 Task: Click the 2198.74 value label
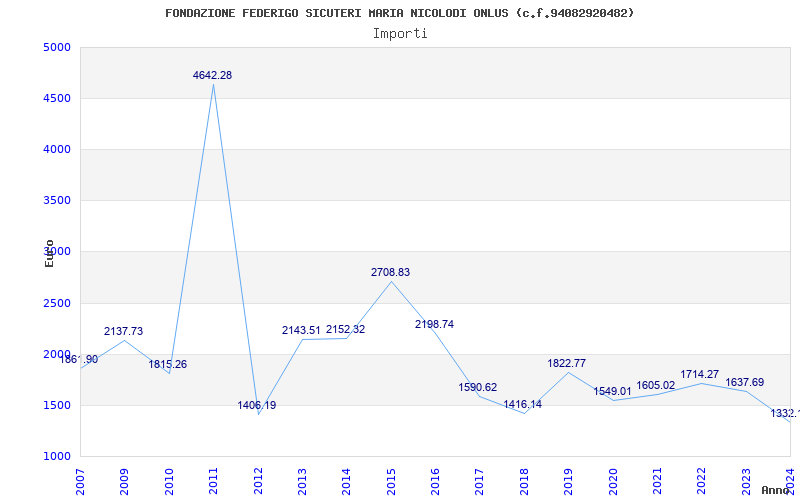434,324
